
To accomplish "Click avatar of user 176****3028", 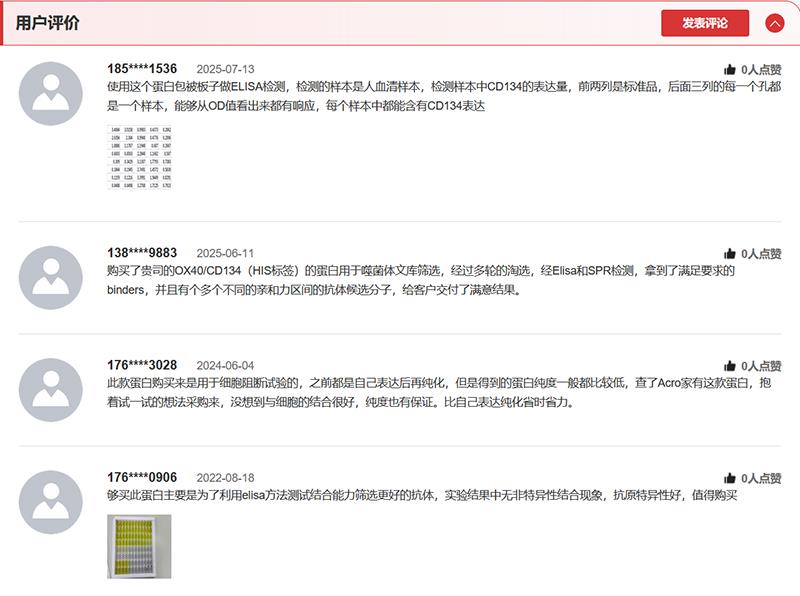I will (51, 390).
